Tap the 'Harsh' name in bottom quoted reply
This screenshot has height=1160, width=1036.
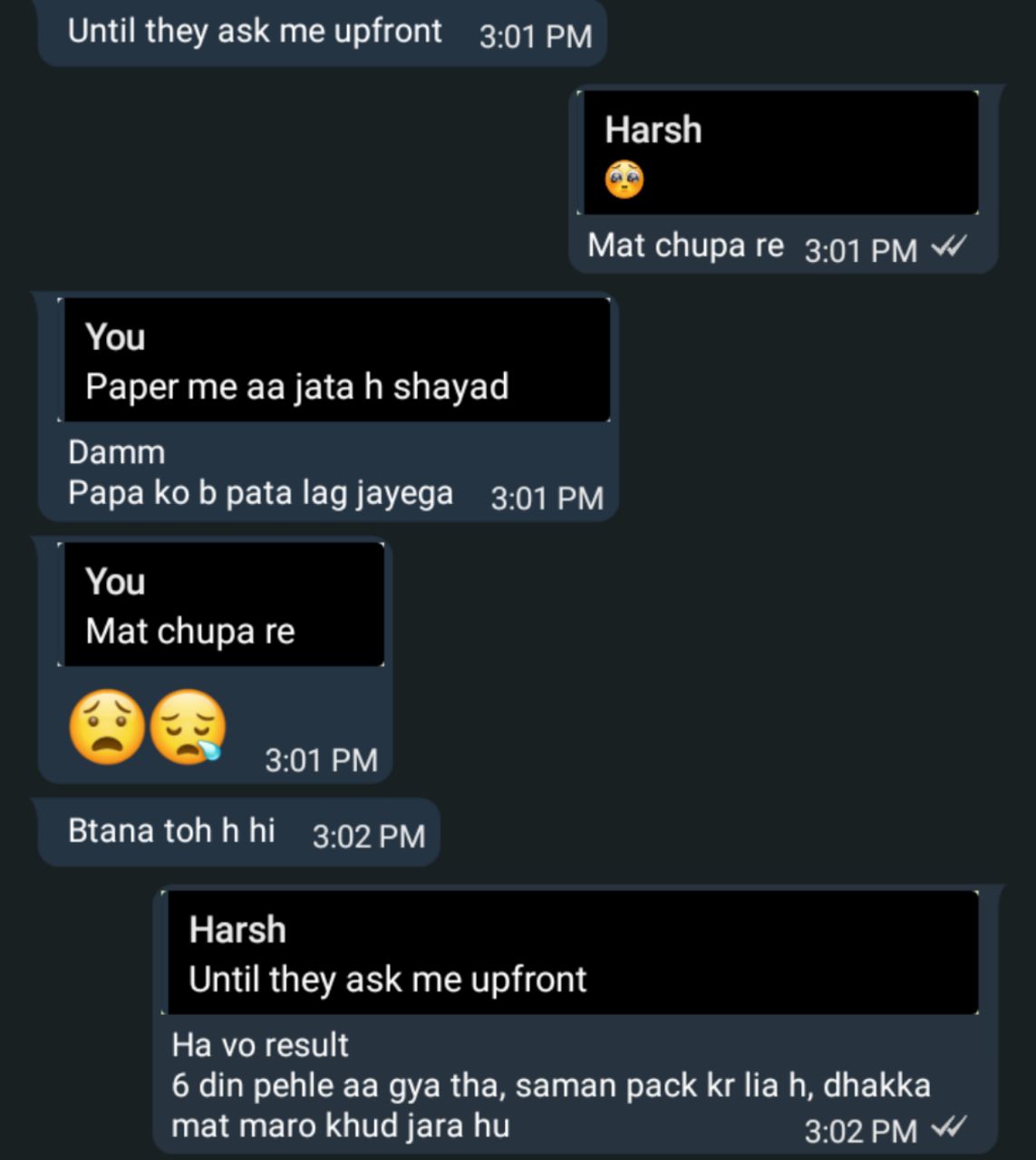237,930
